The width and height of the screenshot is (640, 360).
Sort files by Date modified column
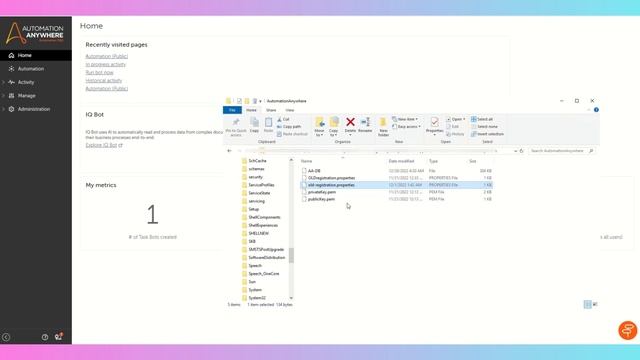[x=401, y=161]
